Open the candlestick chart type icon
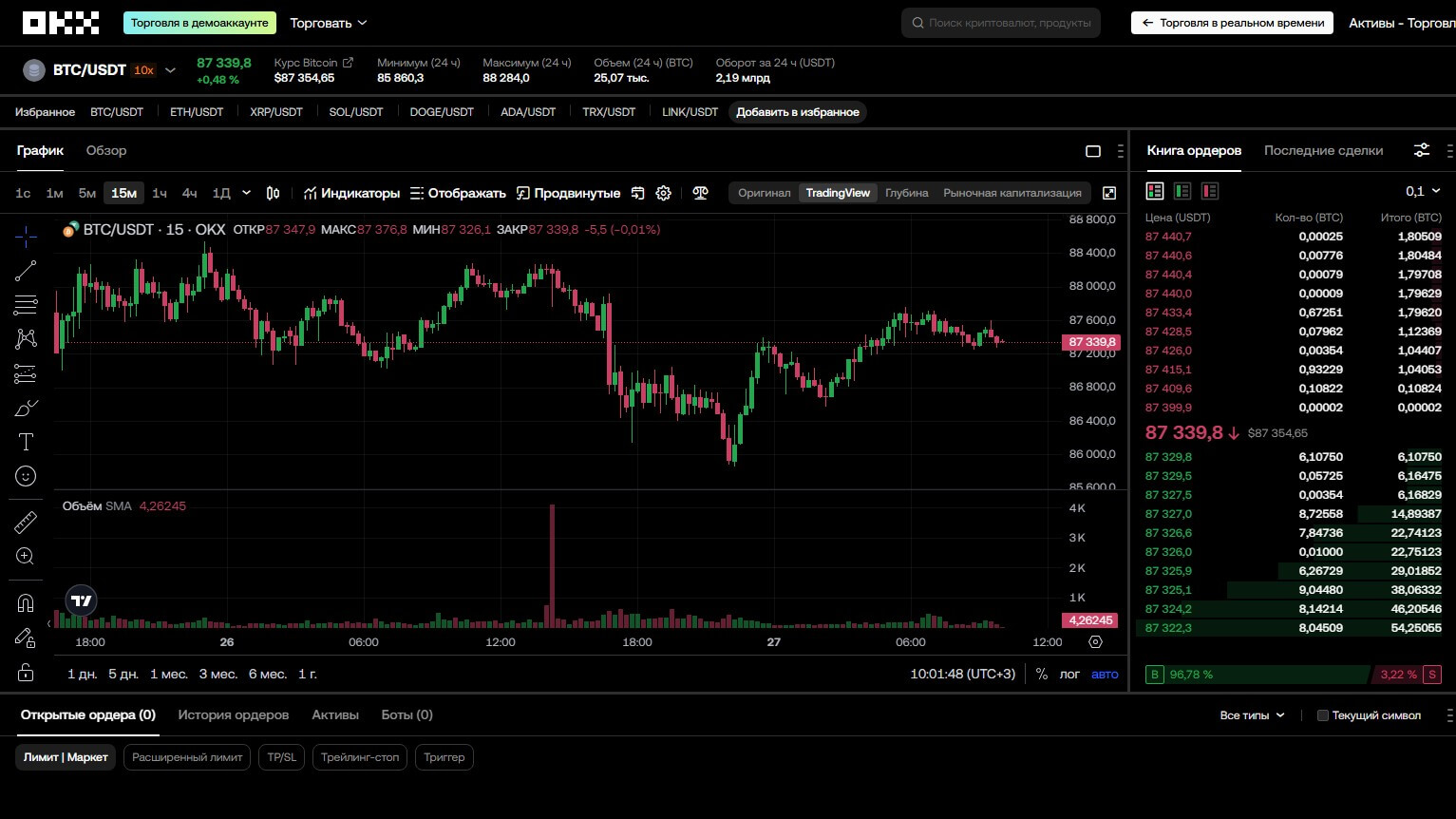The image size is (1456, 819). [x=274, y=193]
